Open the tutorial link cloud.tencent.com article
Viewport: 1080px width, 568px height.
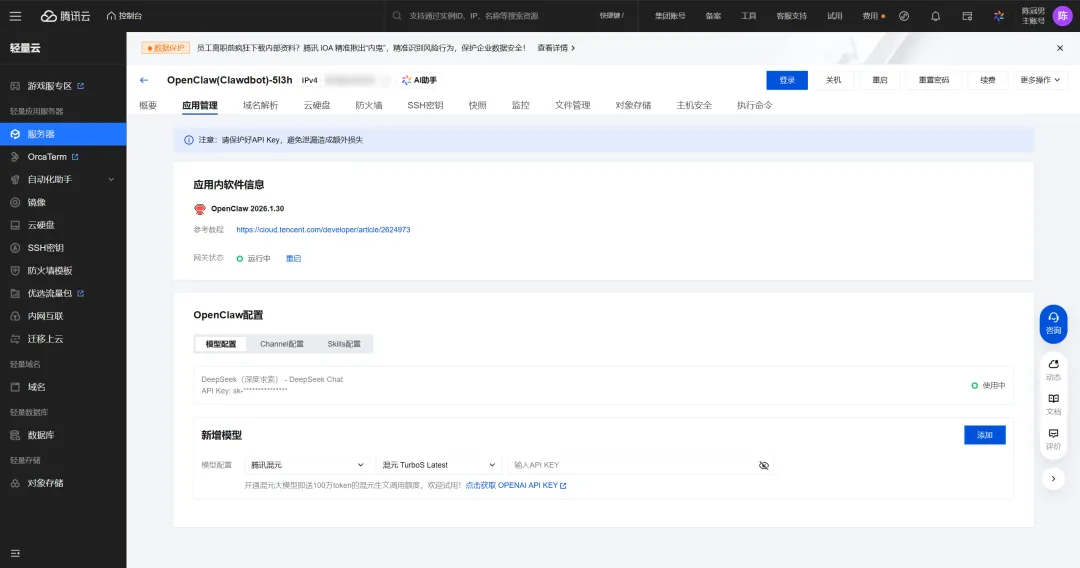coord(323,230)
